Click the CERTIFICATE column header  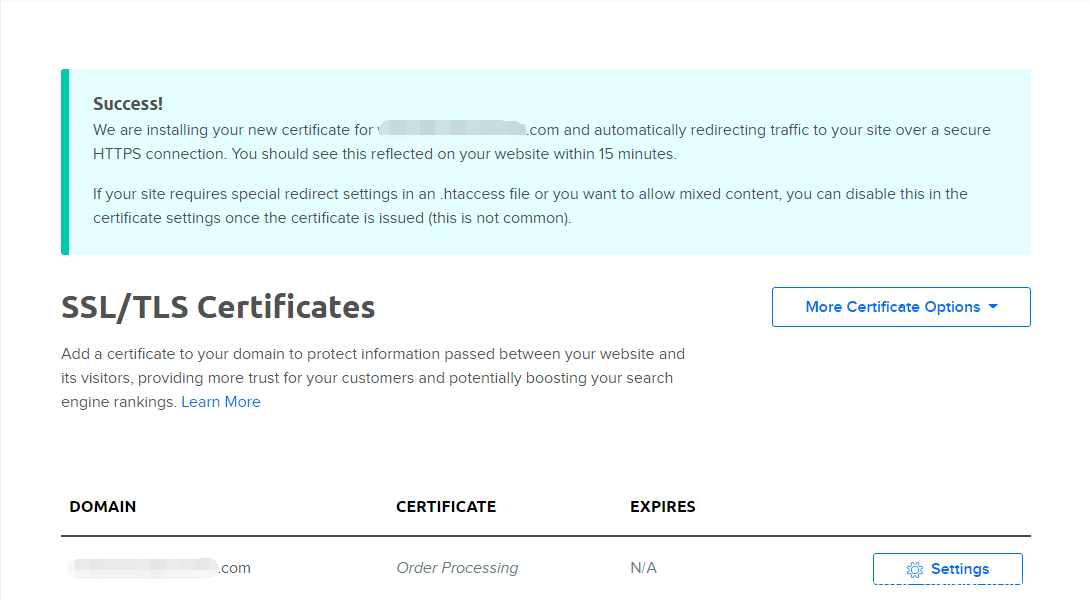coord(446,506)
